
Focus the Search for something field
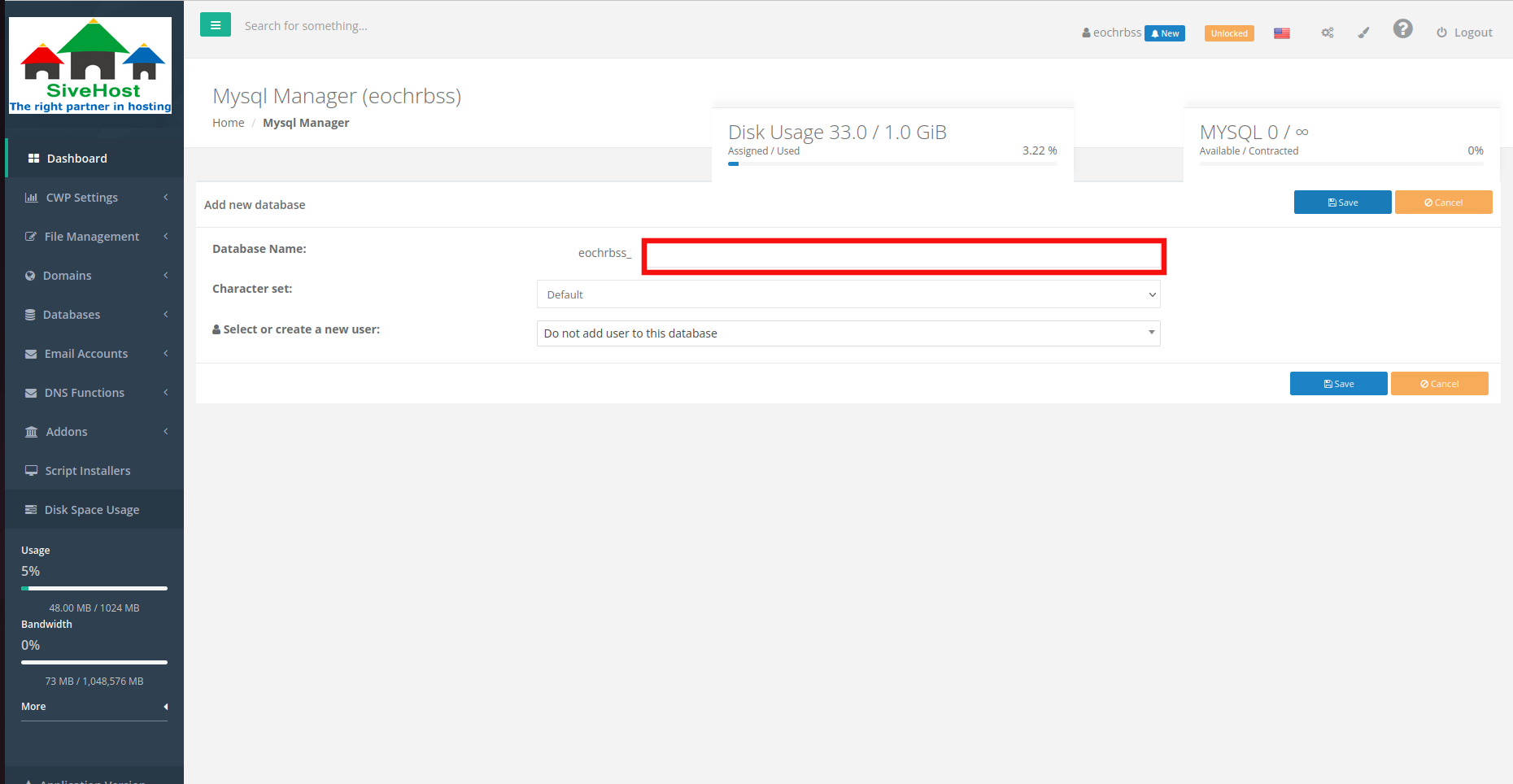click(x=306, y=26)
